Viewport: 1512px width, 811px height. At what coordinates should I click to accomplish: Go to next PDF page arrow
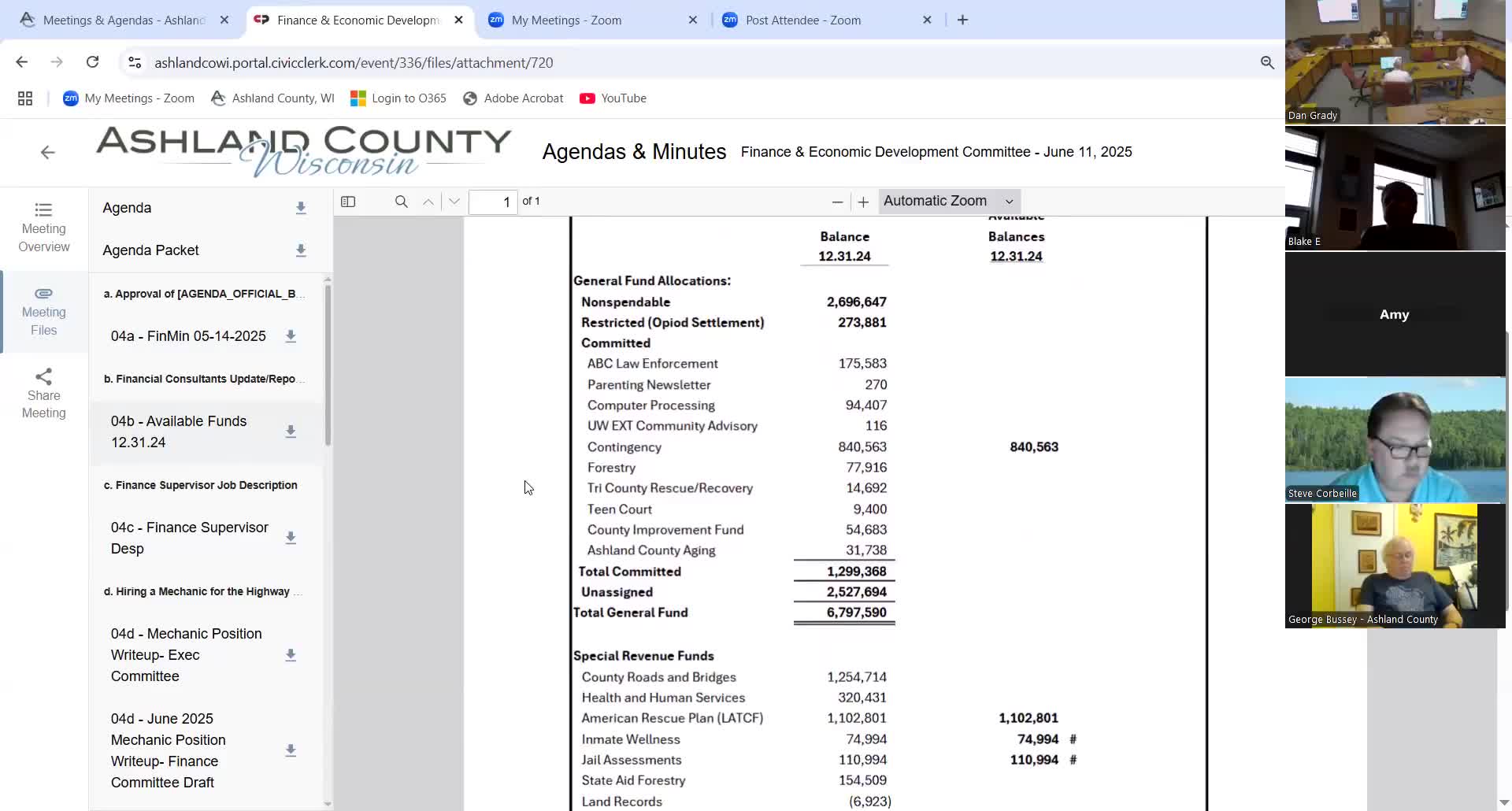pyautogui.click(x=454, y=202)
